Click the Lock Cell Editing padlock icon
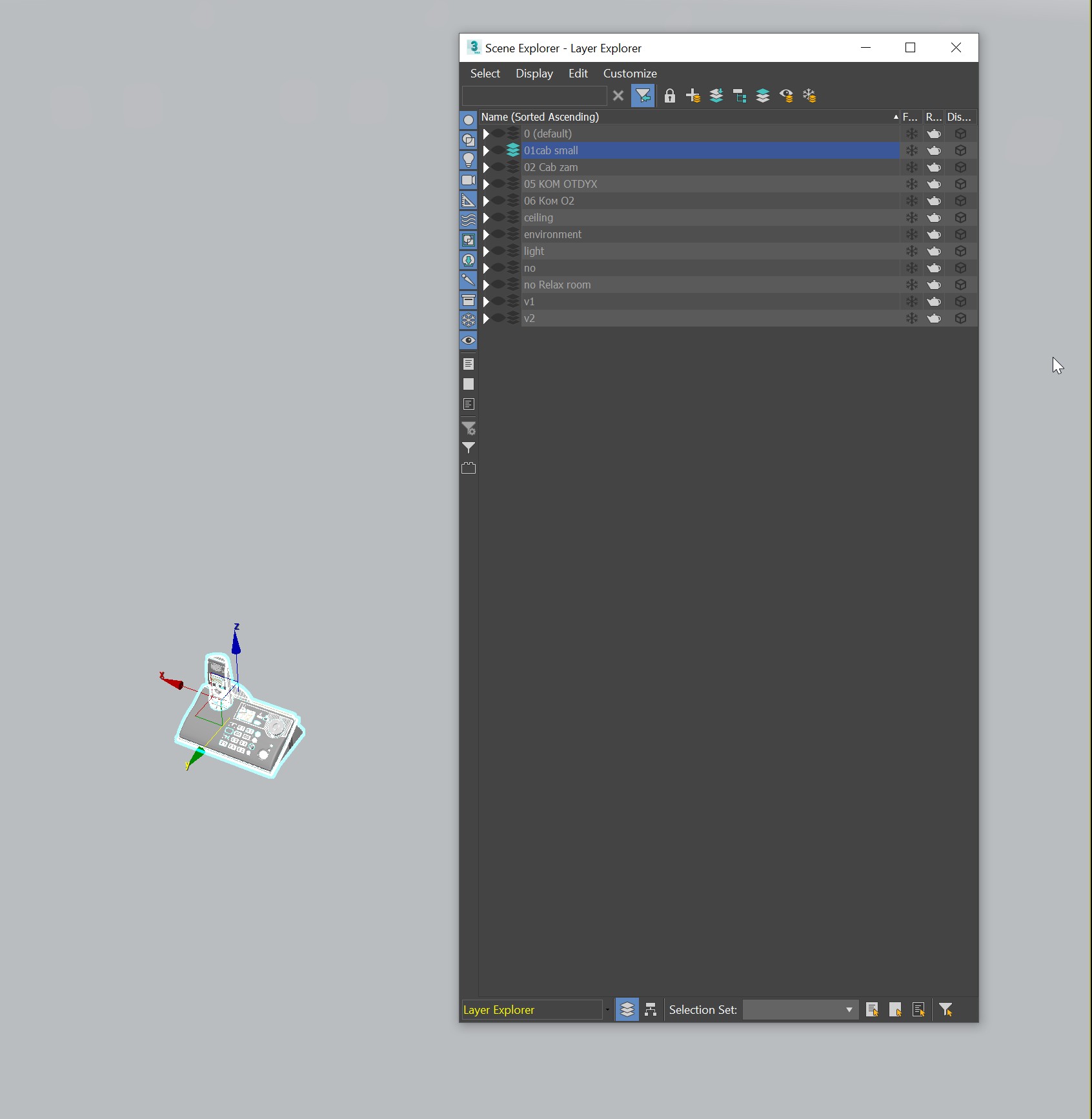This screenshot has height=1119, width=1092. click(x=670, y=96)
